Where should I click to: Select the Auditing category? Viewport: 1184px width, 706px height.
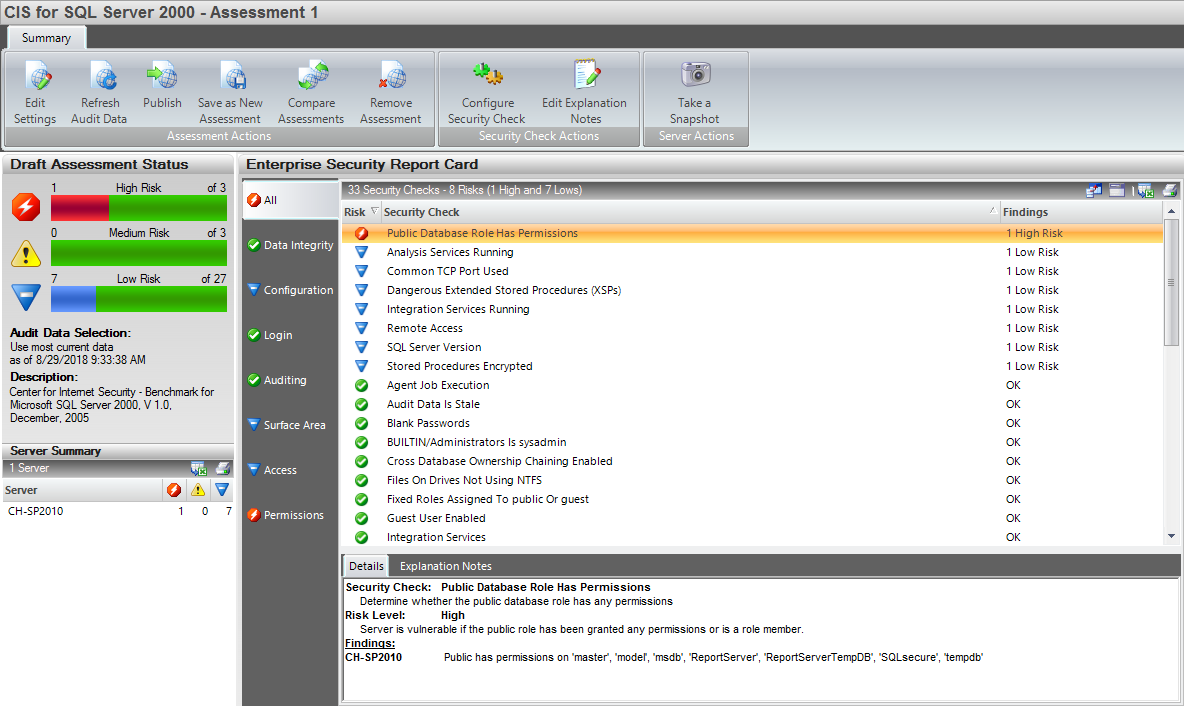click(x=291, y=381)
